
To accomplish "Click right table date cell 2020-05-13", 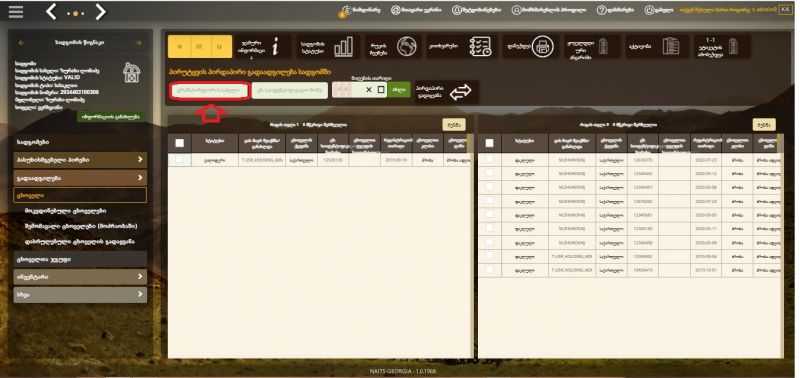I will click(x=706, y=173).
